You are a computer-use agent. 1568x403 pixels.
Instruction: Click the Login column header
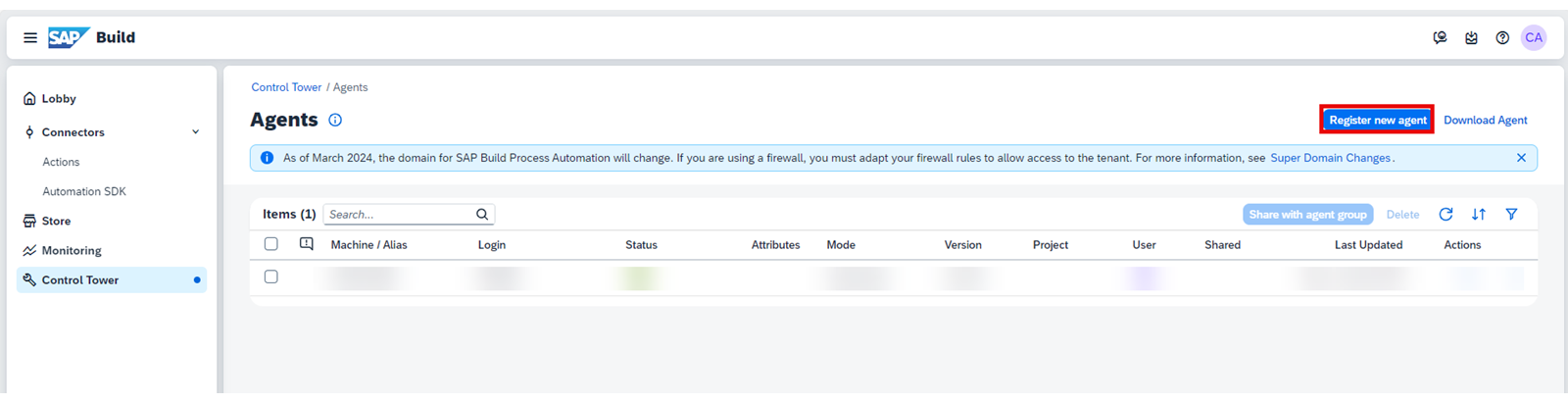click(492, 245)
